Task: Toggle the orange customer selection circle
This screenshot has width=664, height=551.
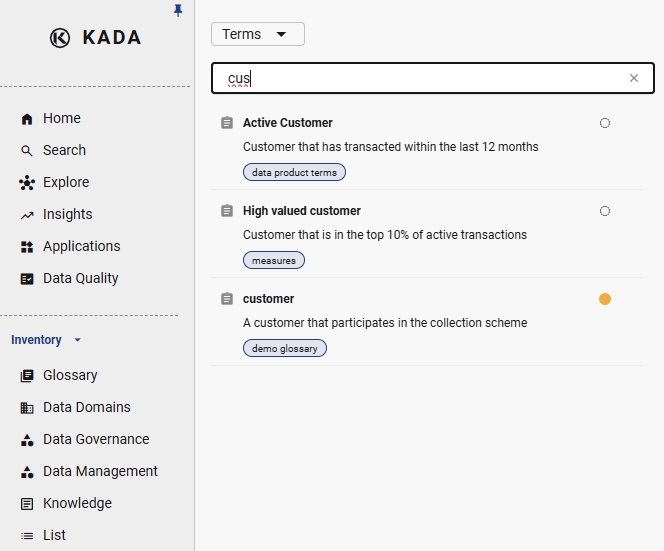Action: (605, 299)
